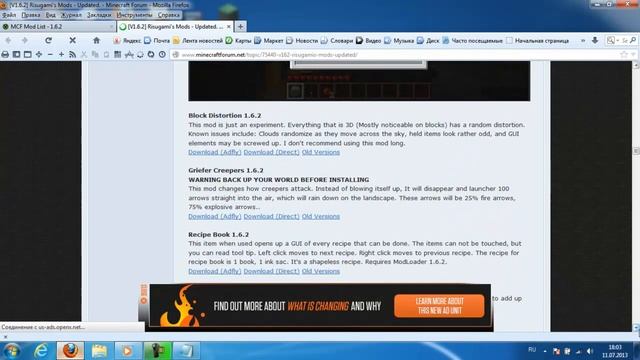Click Download (Direct) for Recipe Book
Image resolution: width=640 pixels, height=360 pixels.
click(x=271, y=271)
